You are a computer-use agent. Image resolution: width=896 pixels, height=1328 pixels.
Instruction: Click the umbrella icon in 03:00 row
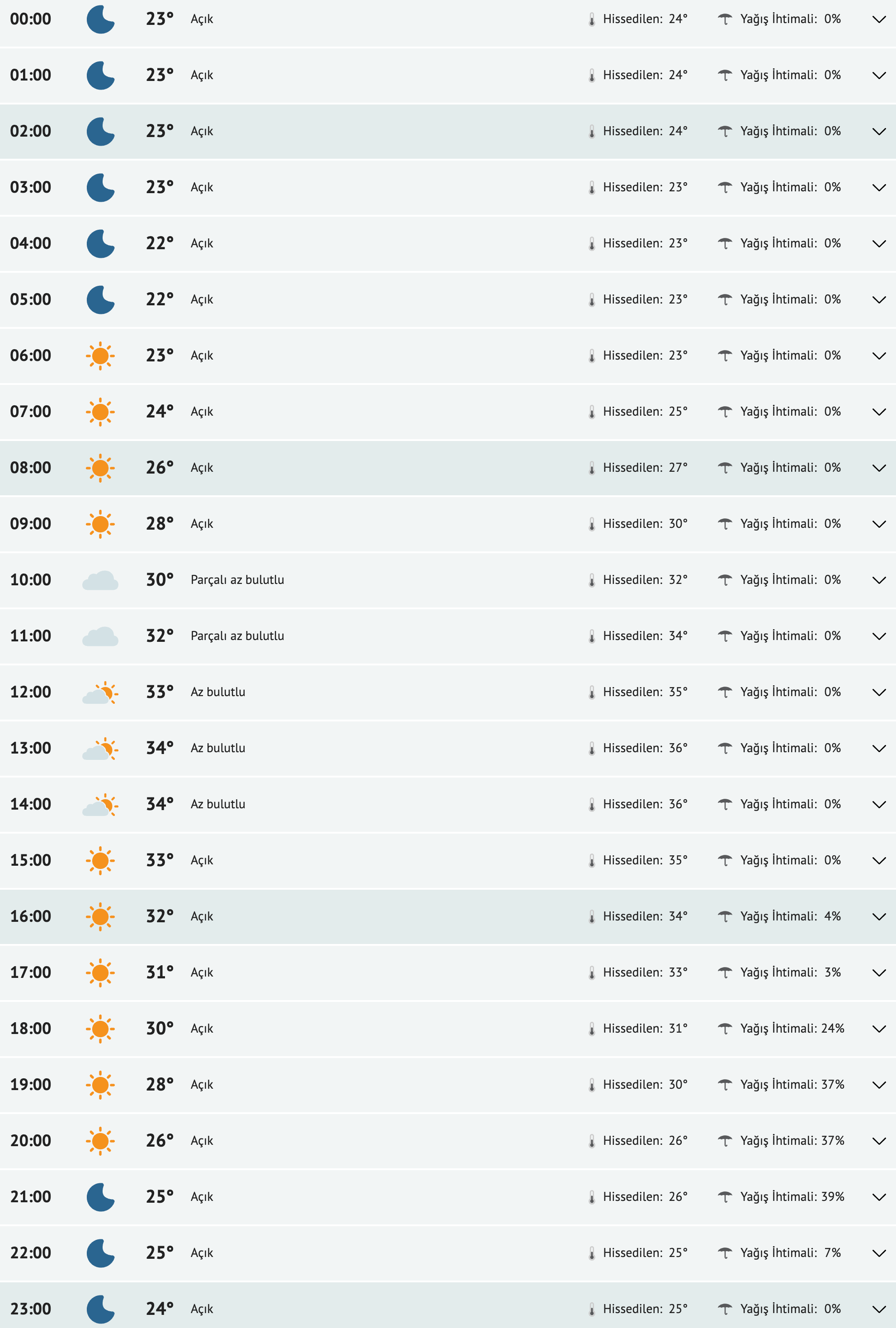(x=725, y=187)
